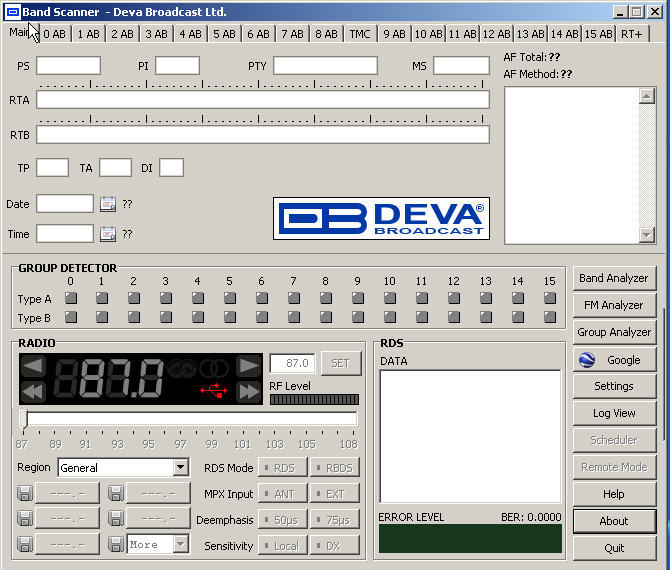Viewport: 670px width, 570px height.
Task: Toggle Type B group 15 indicator
Action: pyautogui.click(x=550, y=317)
